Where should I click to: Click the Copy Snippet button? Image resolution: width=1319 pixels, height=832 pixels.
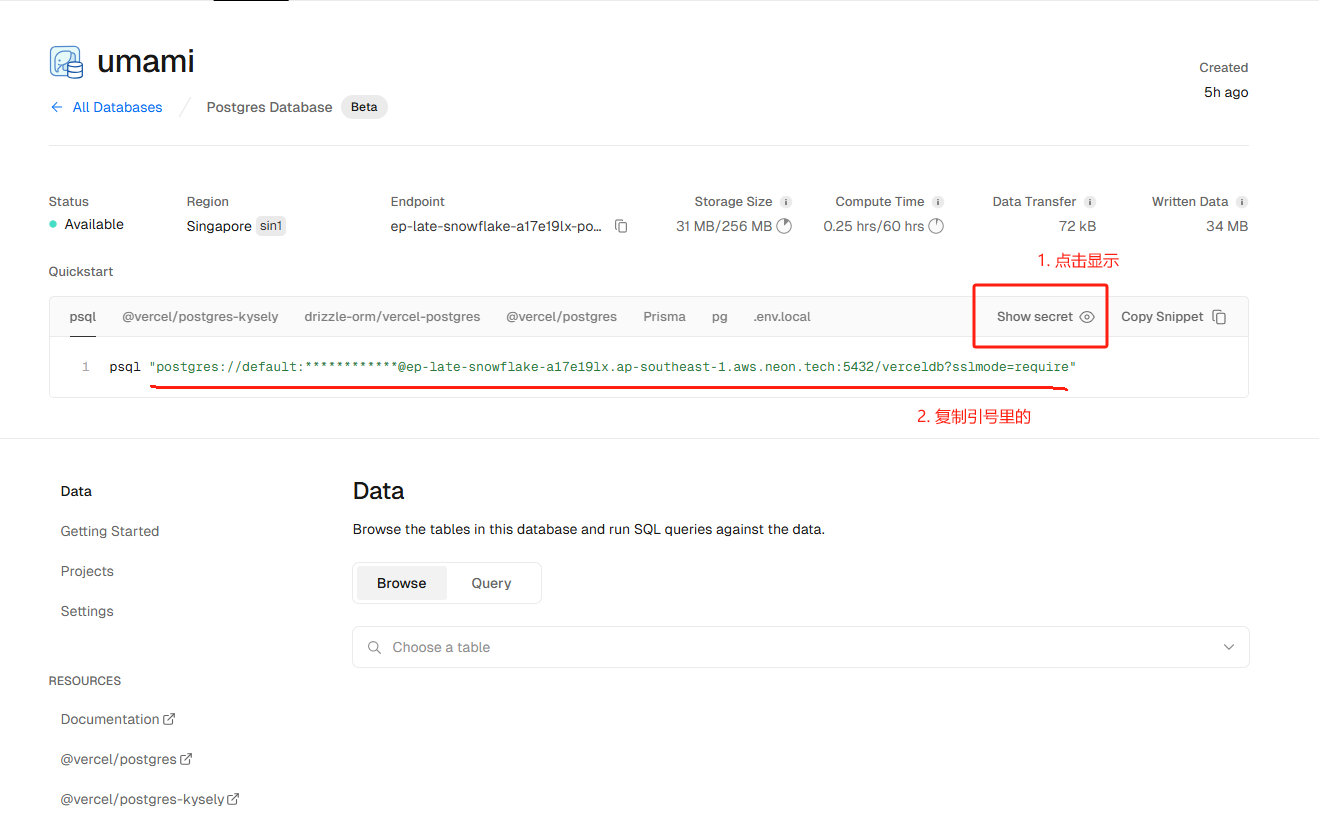click(1174, 317)
